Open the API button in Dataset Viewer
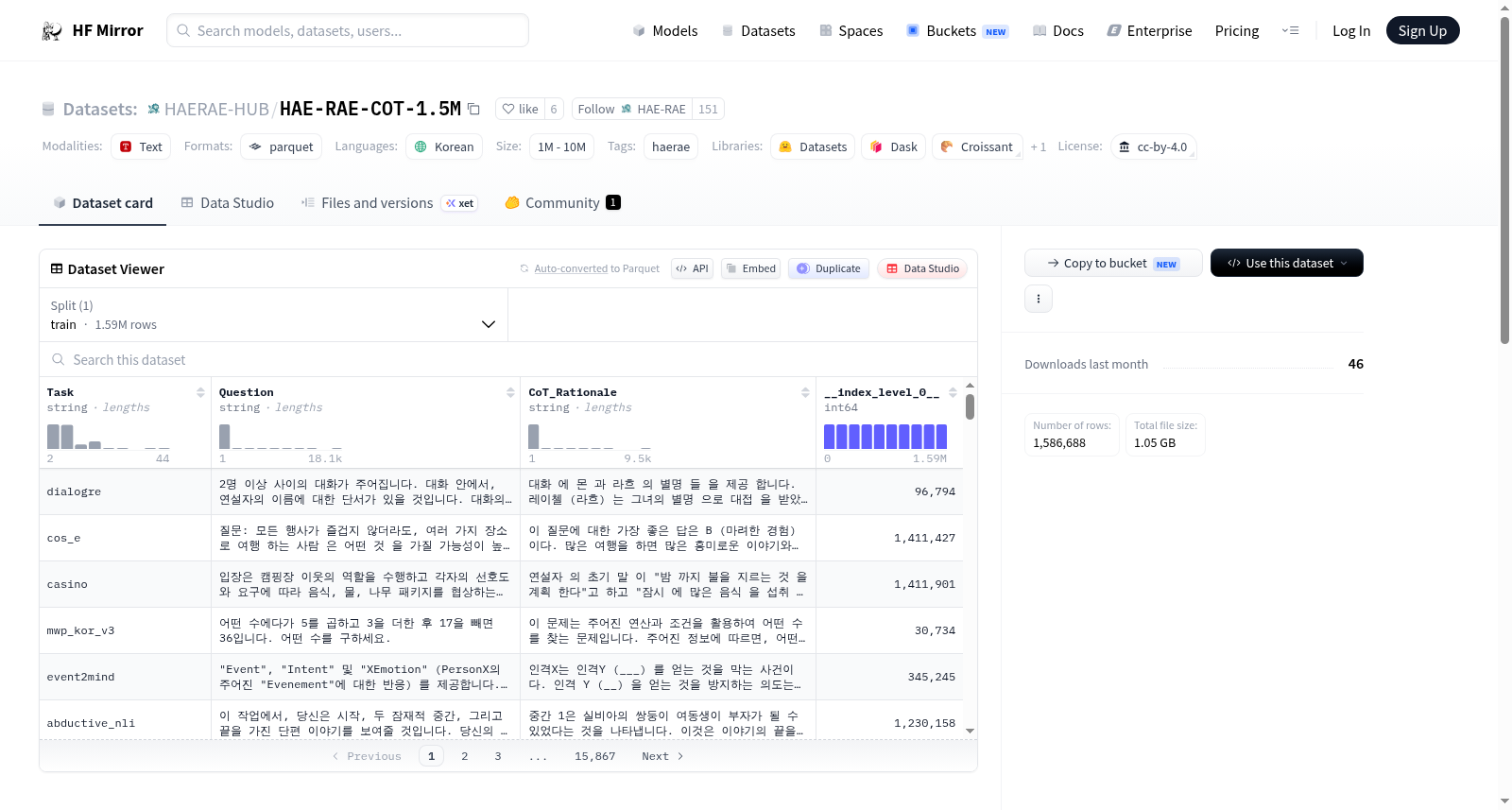1512x810 pixels. 692,268
